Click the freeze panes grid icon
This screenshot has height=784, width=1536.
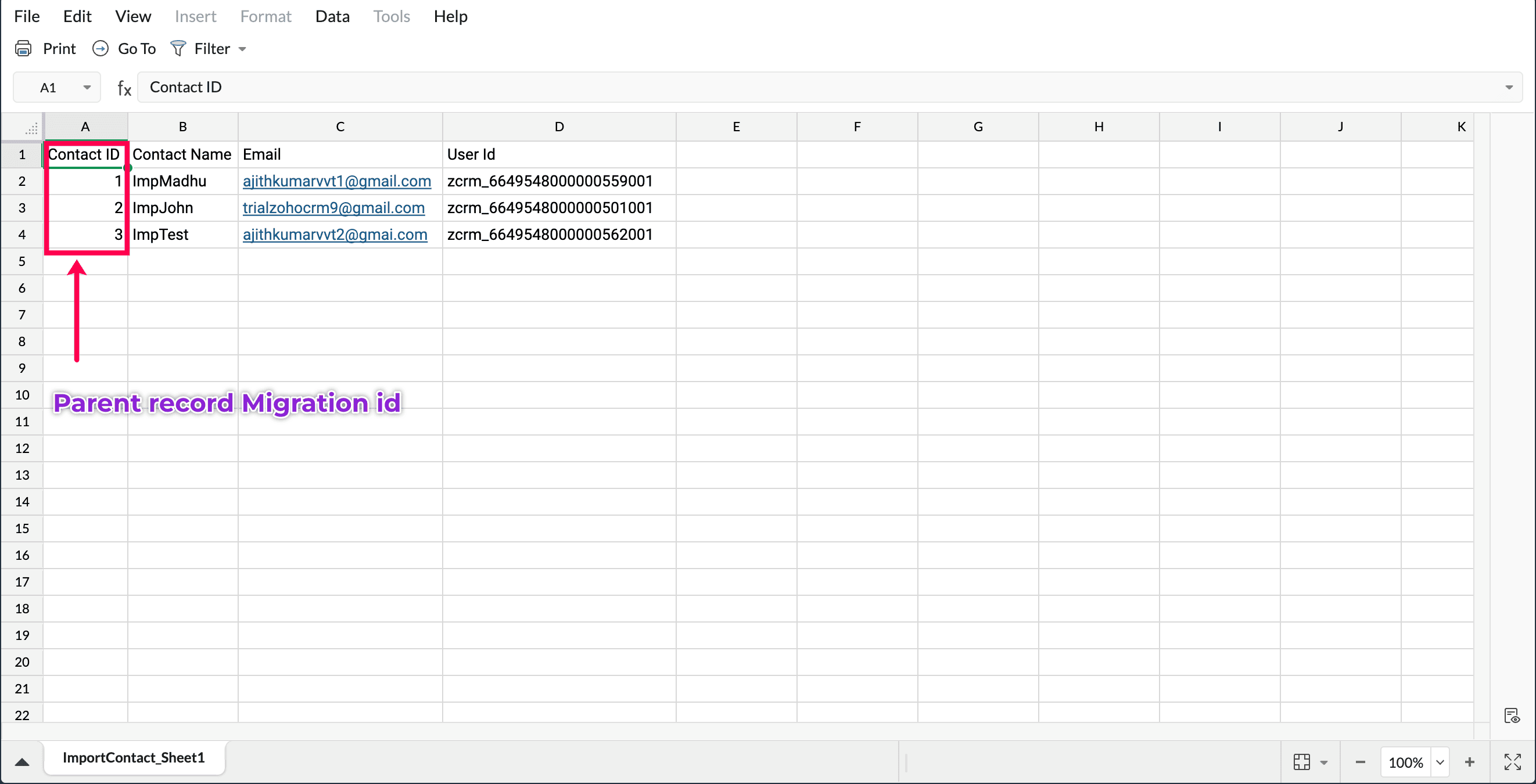pos(1302,761)
